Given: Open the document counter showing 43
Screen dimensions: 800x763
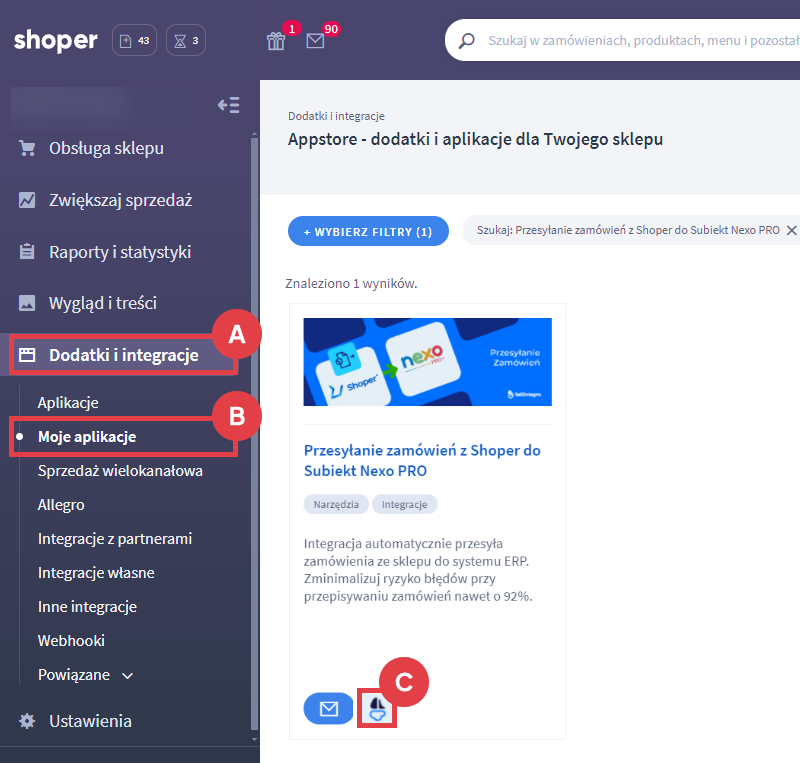Looking at the screenshot, I should tap(134, 41).
